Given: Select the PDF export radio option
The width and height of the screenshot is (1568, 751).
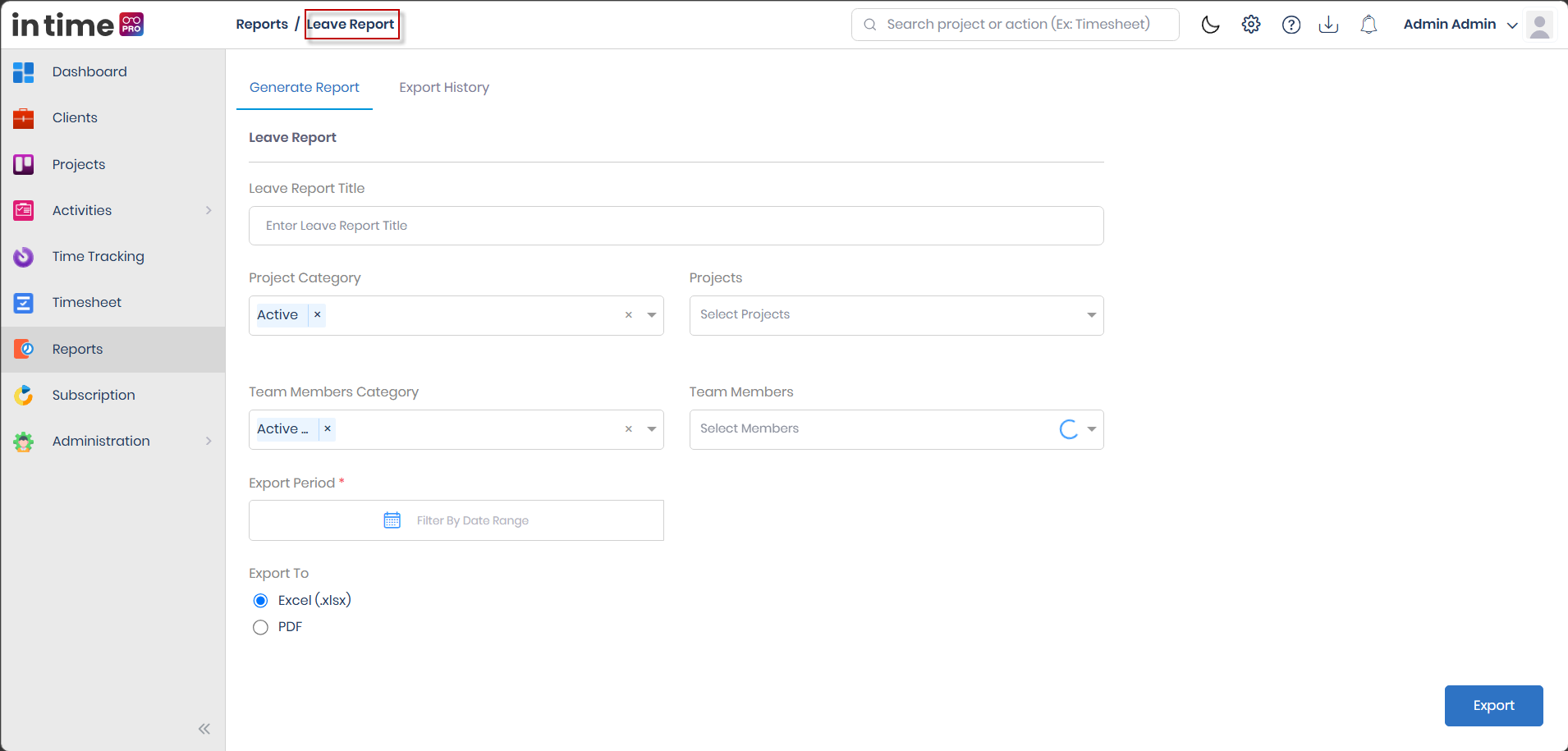Looking at the screenshot, I should [x=260, y=628].
